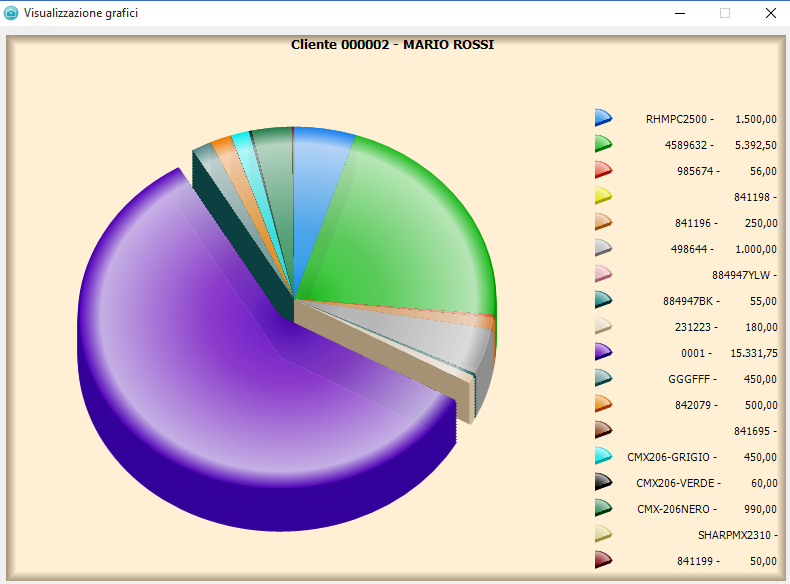Click the legend value 180,00
Image resolution: width=790 pixels, height=584 pixels.
click(761, 327)
